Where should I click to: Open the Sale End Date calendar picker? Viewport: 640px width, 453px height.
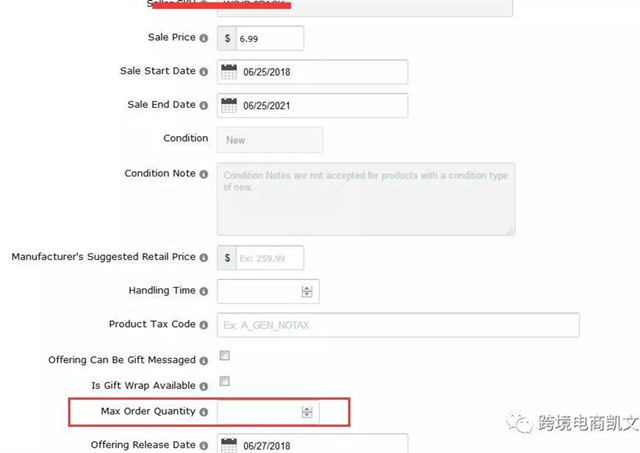tap(228, 105)
